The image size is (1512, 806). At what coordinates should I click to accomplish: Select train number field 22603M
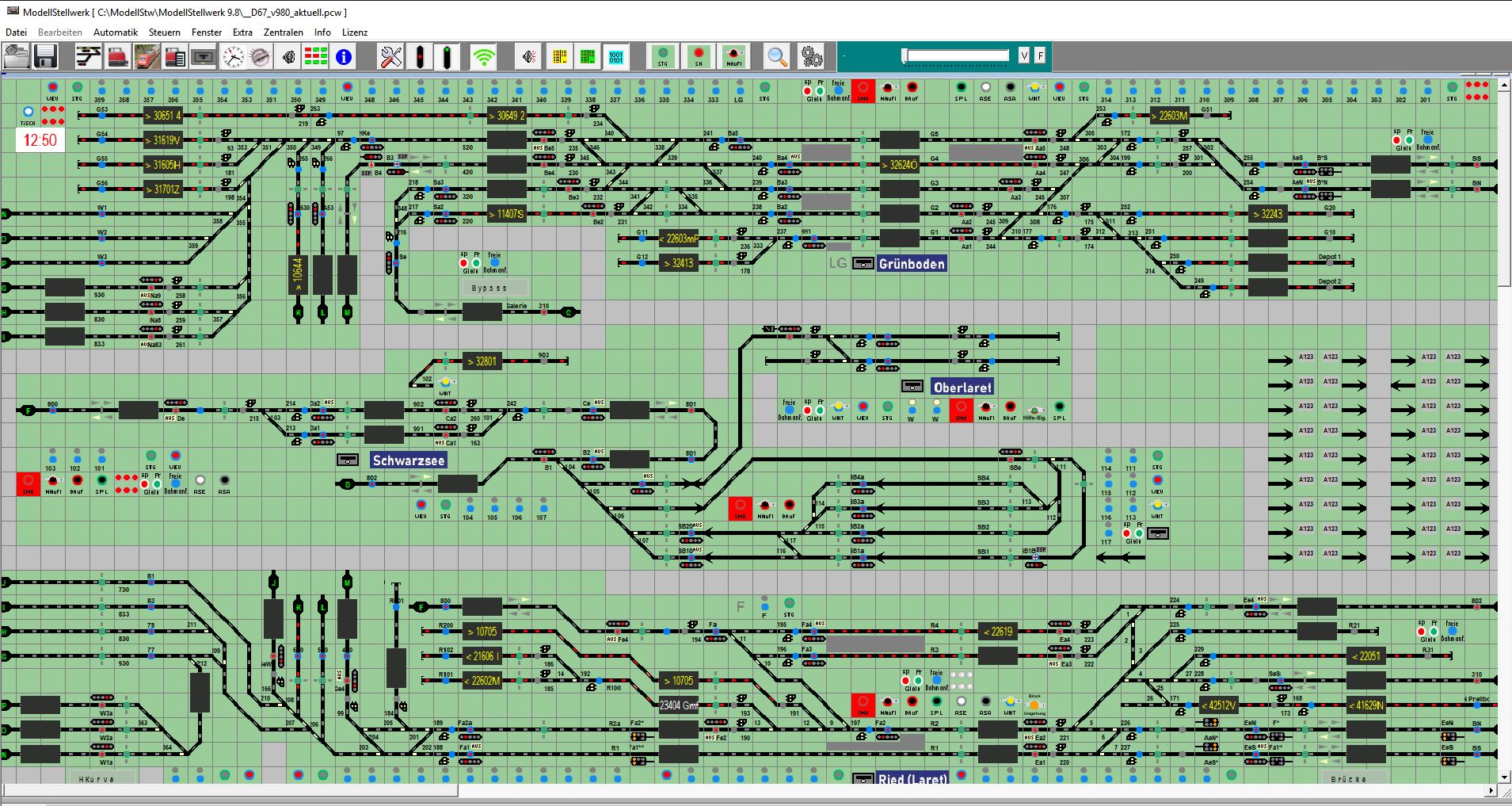[1171, 116]
